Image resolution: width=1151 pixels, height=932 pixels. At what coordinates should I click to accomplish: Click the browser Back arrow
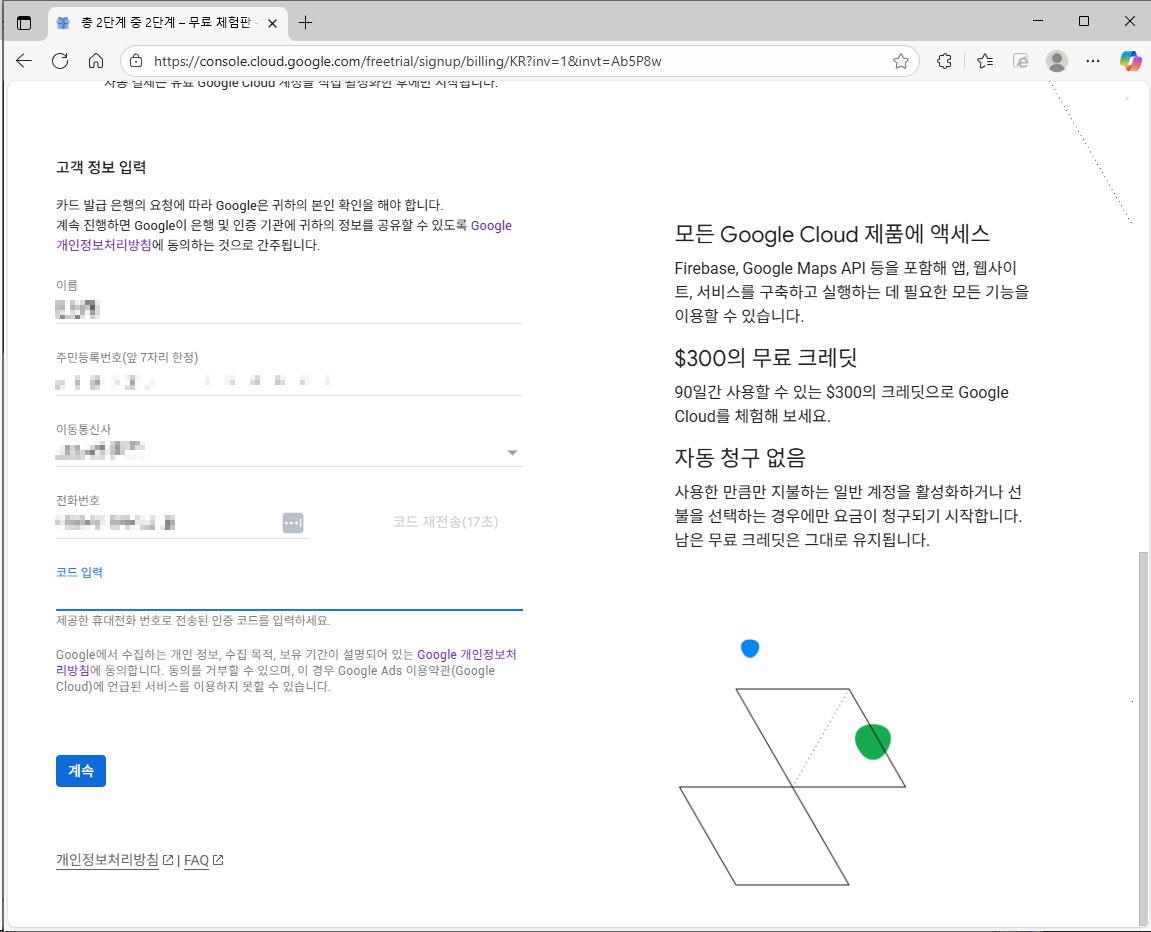(24, 61)
